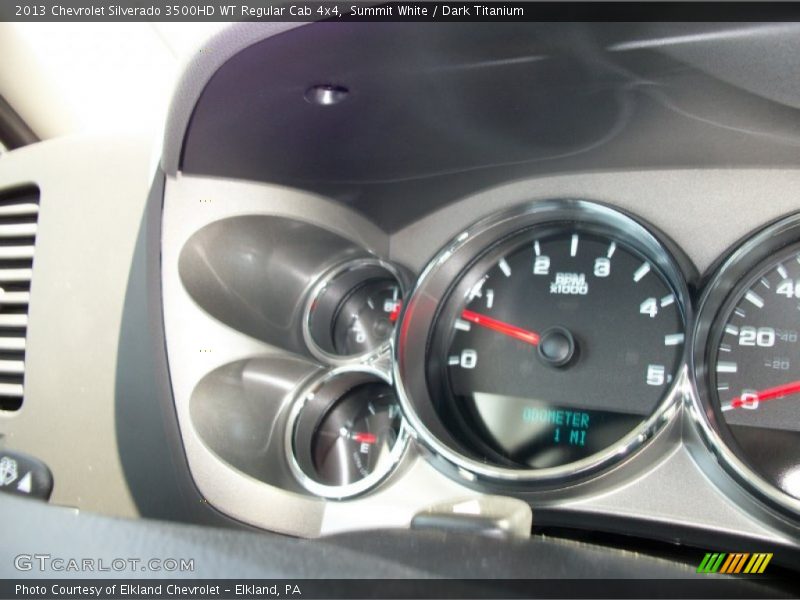Click the dashboard air vent slats
The width and height of the screenshot is (800, 600).
(18, 298)
